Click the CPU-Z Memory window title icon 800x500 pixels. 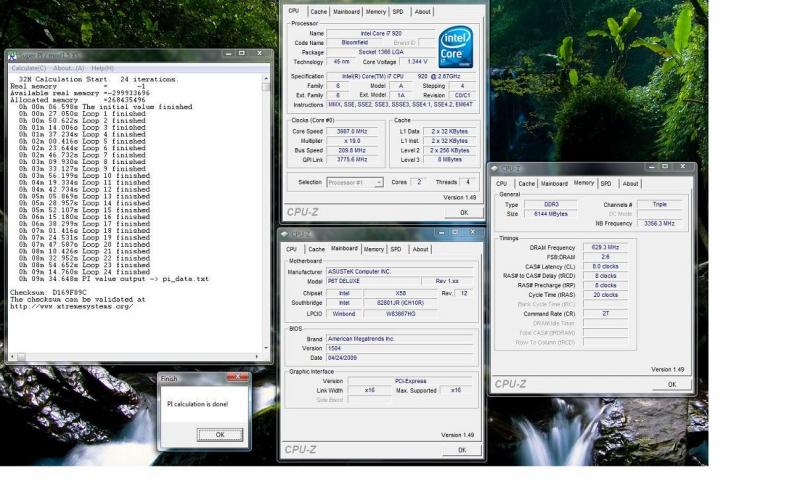pyautogui.click(x=494, y=168)
